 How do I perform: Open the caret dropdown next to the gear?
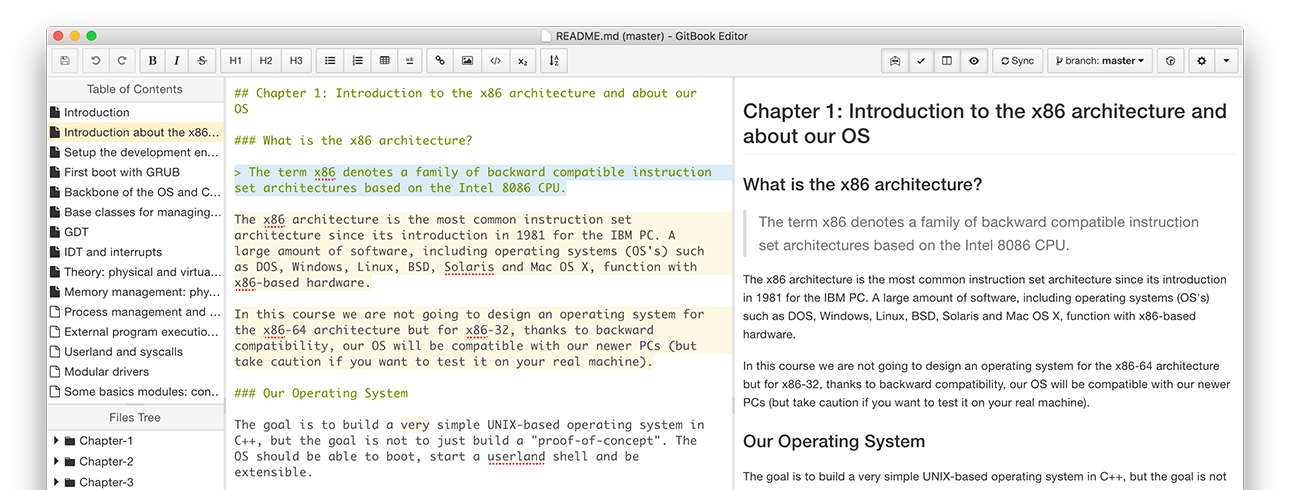point(1227,61)
